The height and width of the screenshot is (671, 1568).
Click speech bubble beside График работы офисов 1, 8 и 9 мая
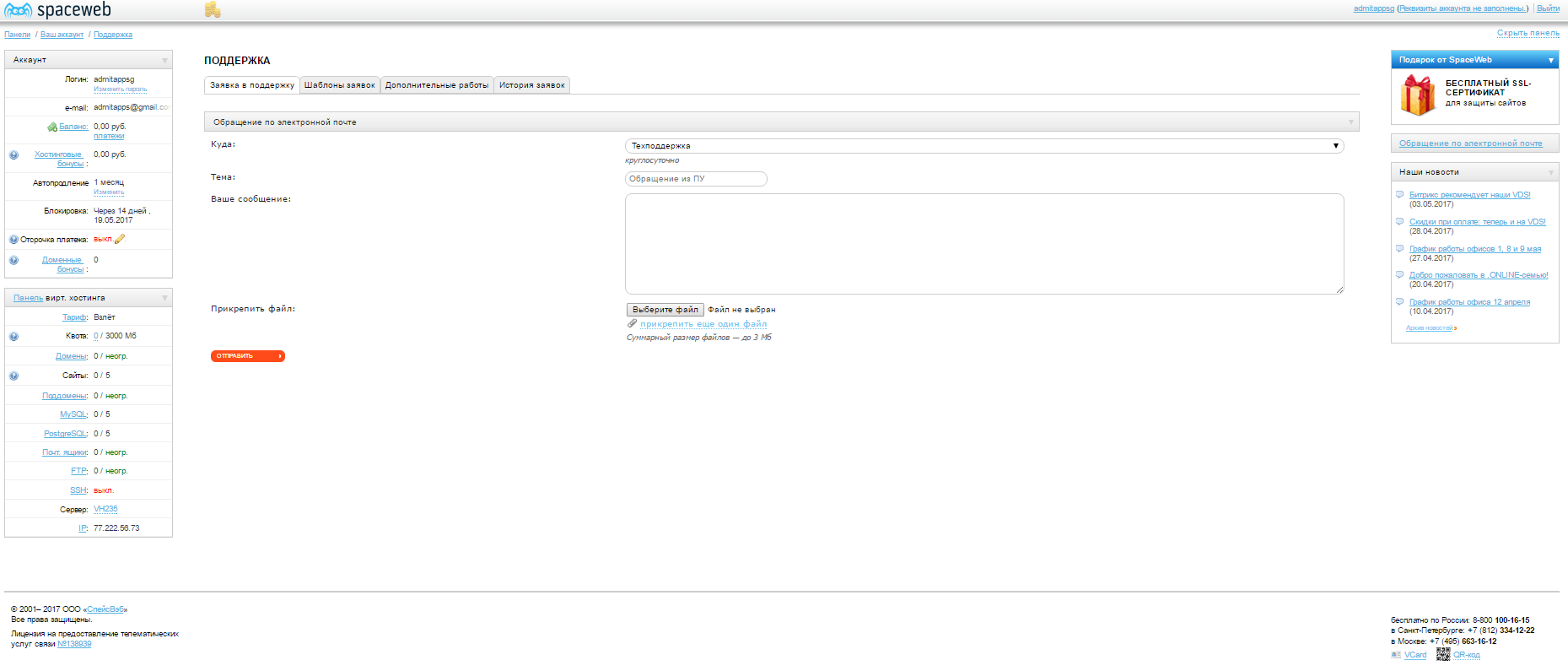point(1400,249)
